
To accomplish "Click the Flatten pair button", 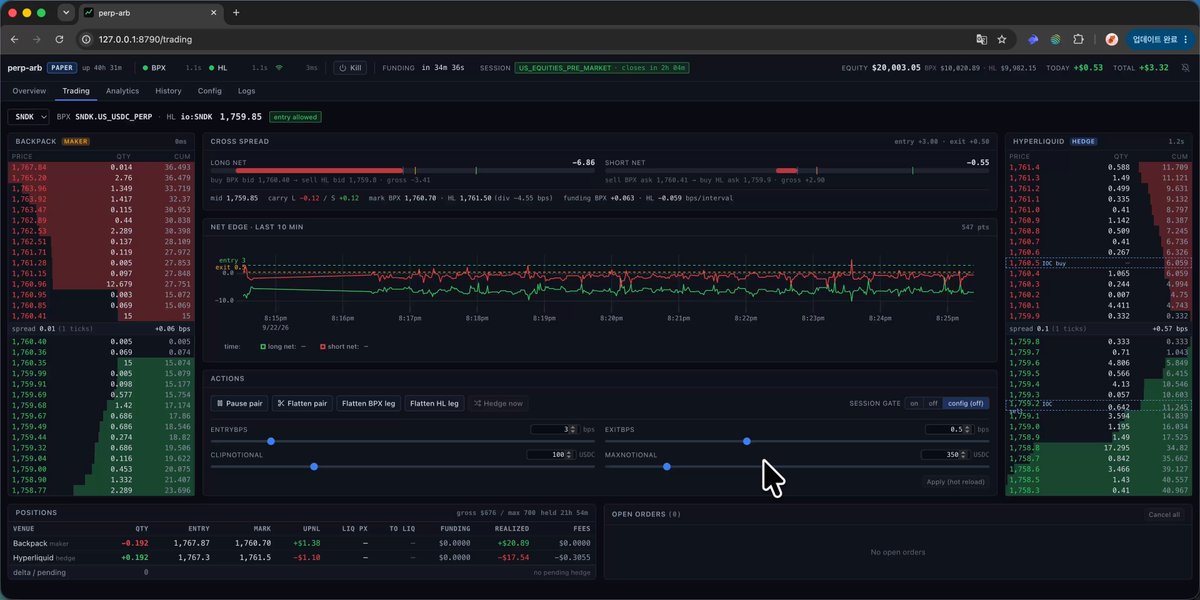I will [x=302, y=403].
